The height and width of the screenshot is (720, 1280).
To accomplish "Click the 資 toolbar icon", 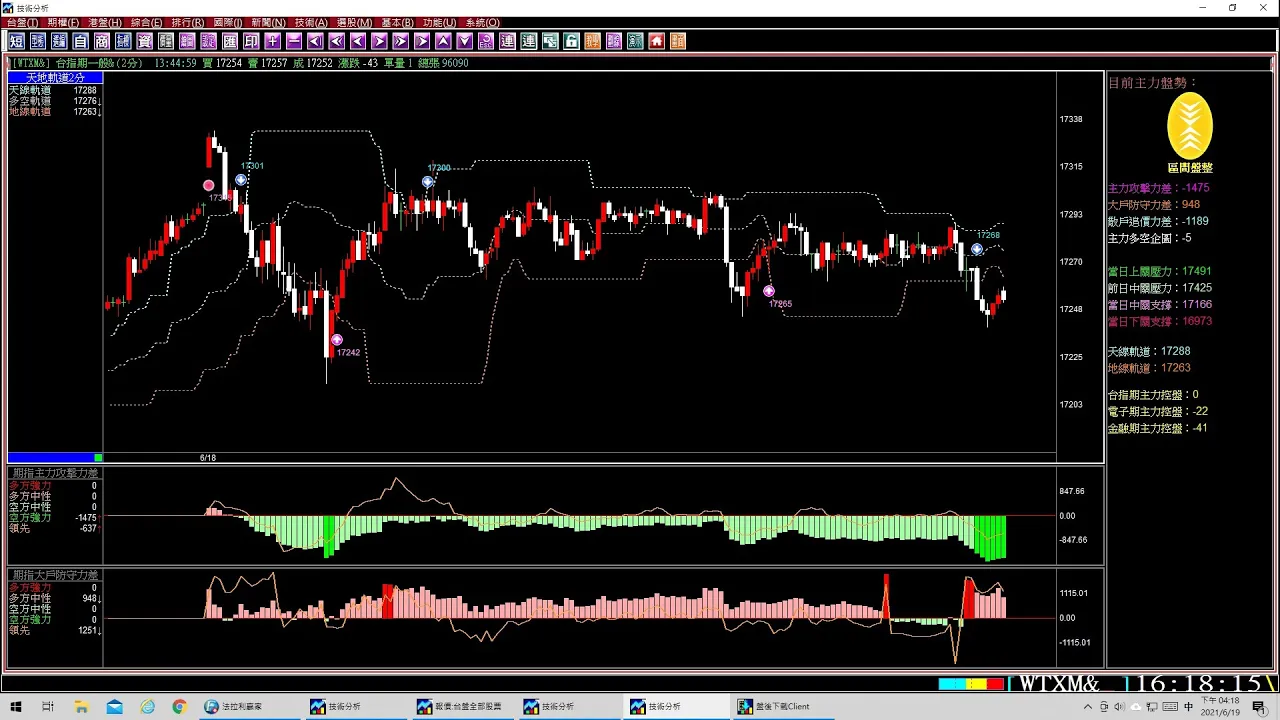I will [144, 41].
